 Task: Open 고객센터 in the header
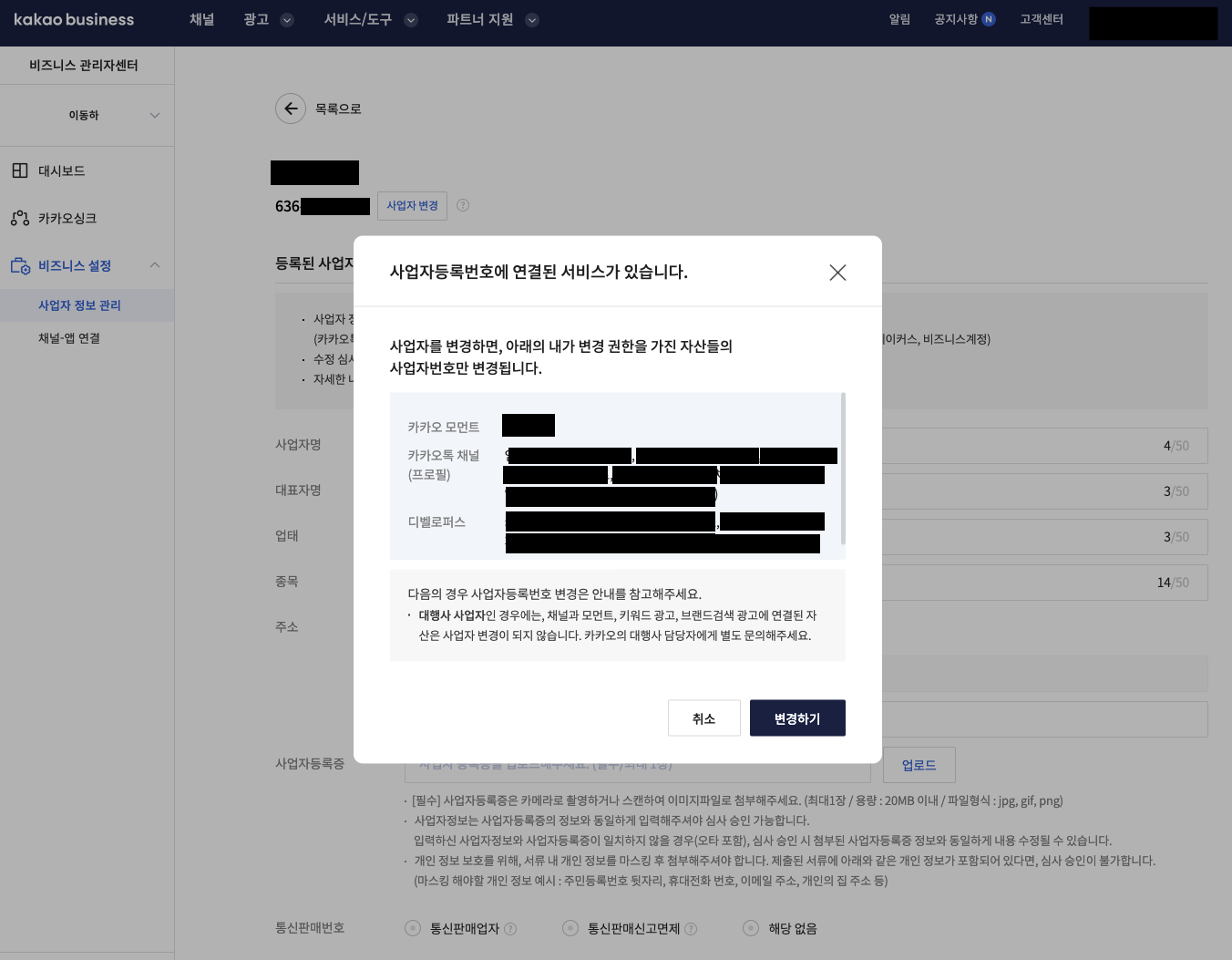pyautogui.click(x=1042, y=19)
